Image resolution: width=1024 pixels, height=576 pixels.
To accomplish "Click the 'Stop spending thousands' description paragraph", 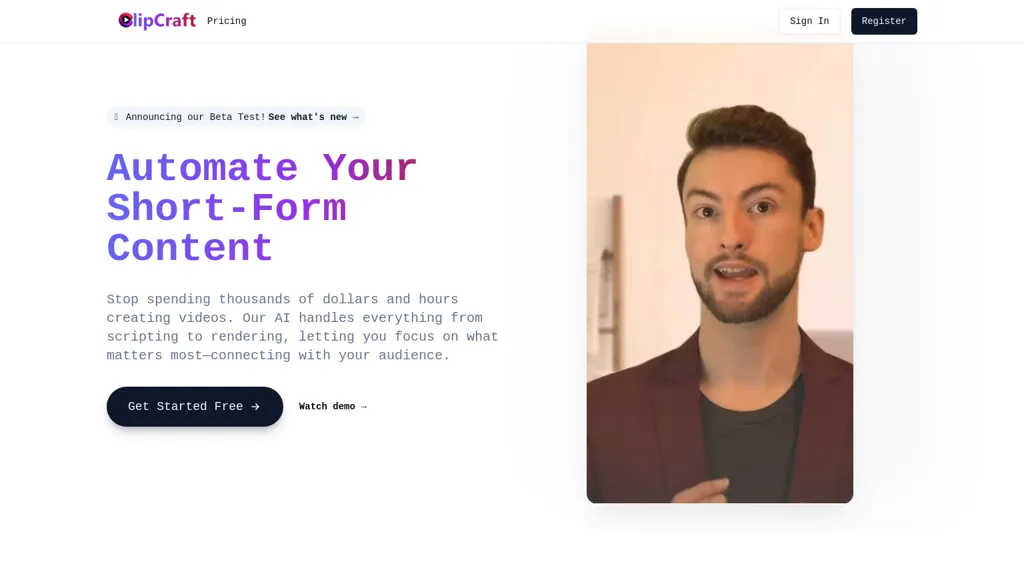I will click(302, 327).
